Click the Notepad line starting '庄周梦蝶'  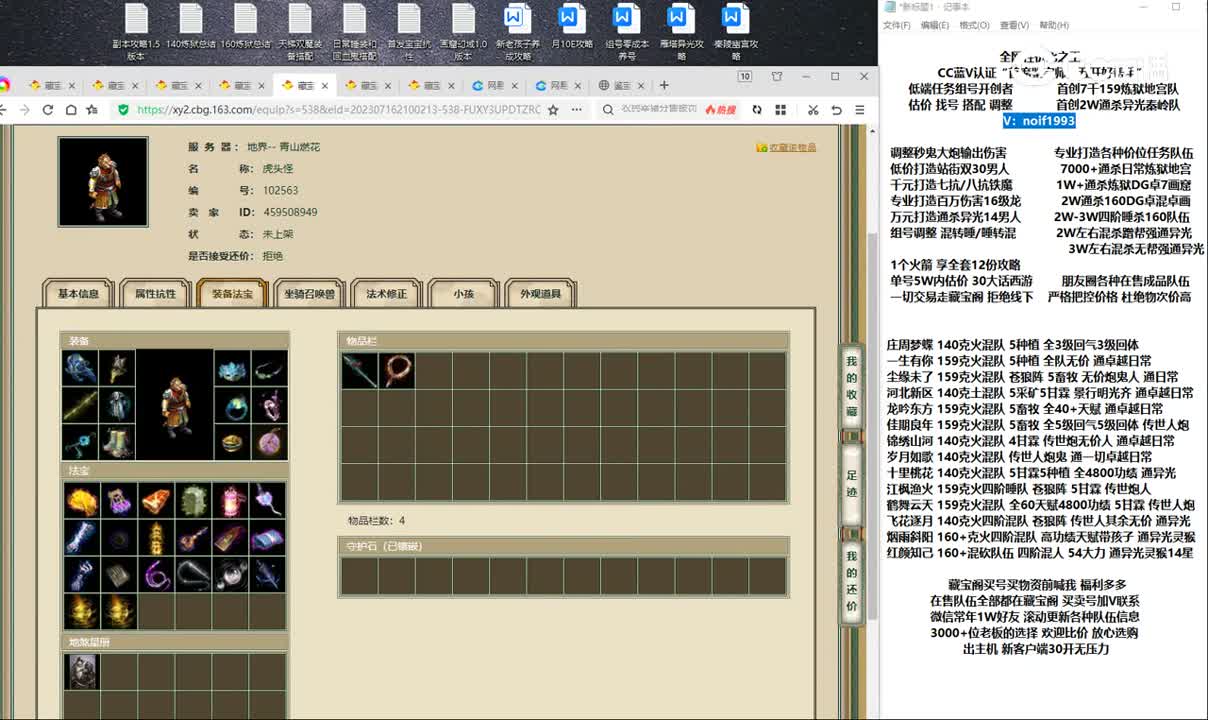[1012, 345]
